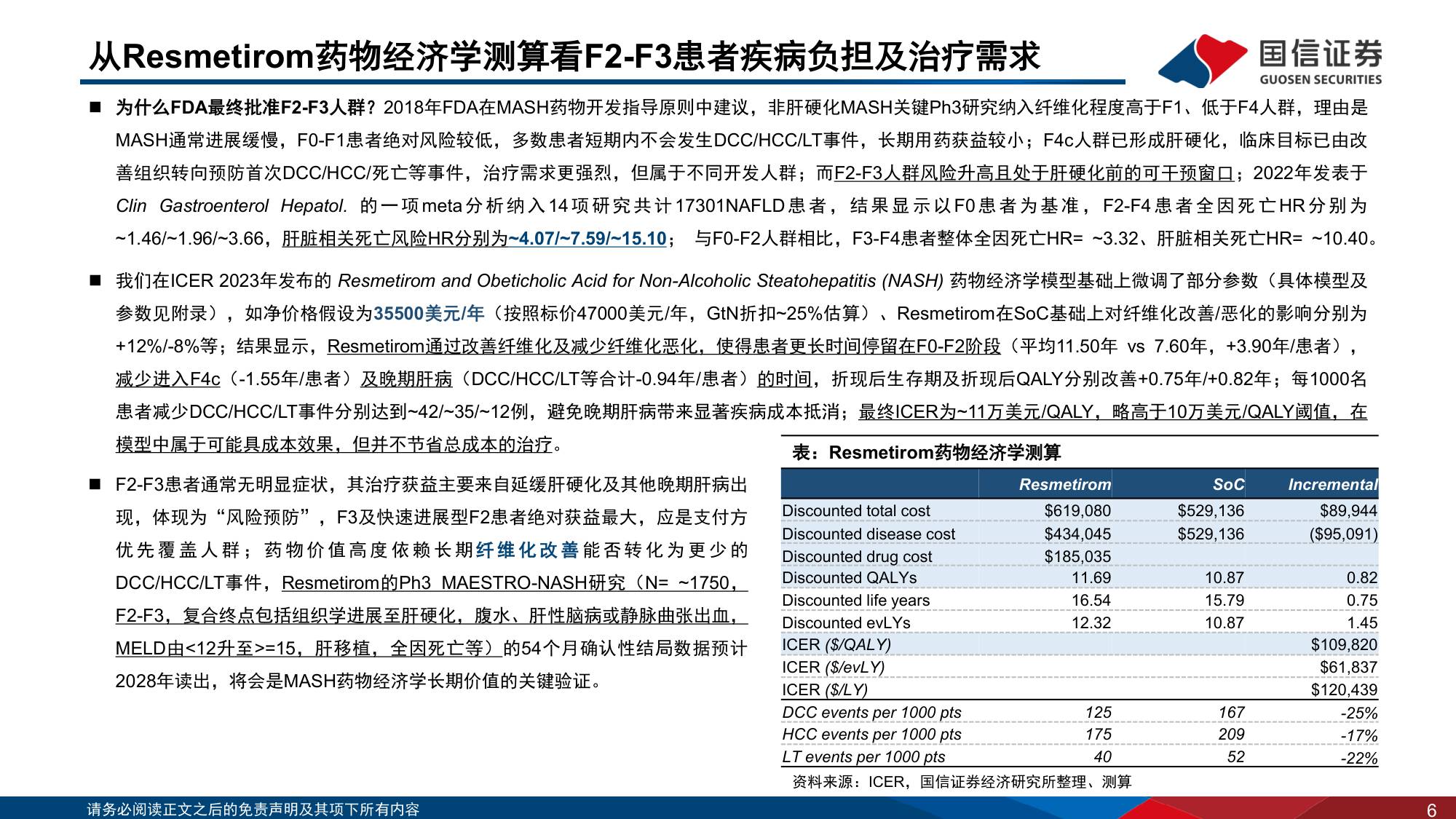Click the highlighted HR values '~4.07/~7.59/~15.10'
Screen dimensions: 1456x819
click(x=586, y=239)
